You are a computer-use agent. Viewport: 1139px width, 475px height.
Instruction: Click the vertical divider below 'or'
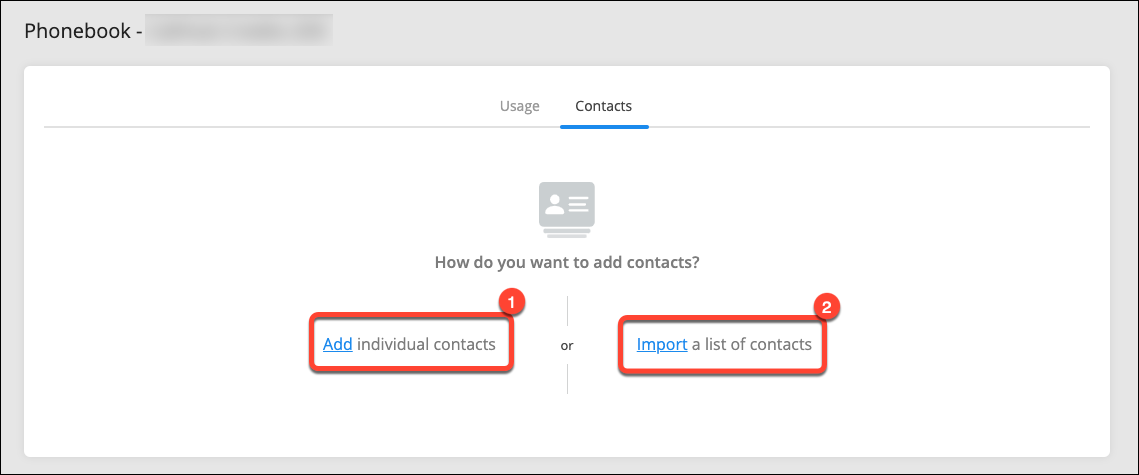point(567,378)
